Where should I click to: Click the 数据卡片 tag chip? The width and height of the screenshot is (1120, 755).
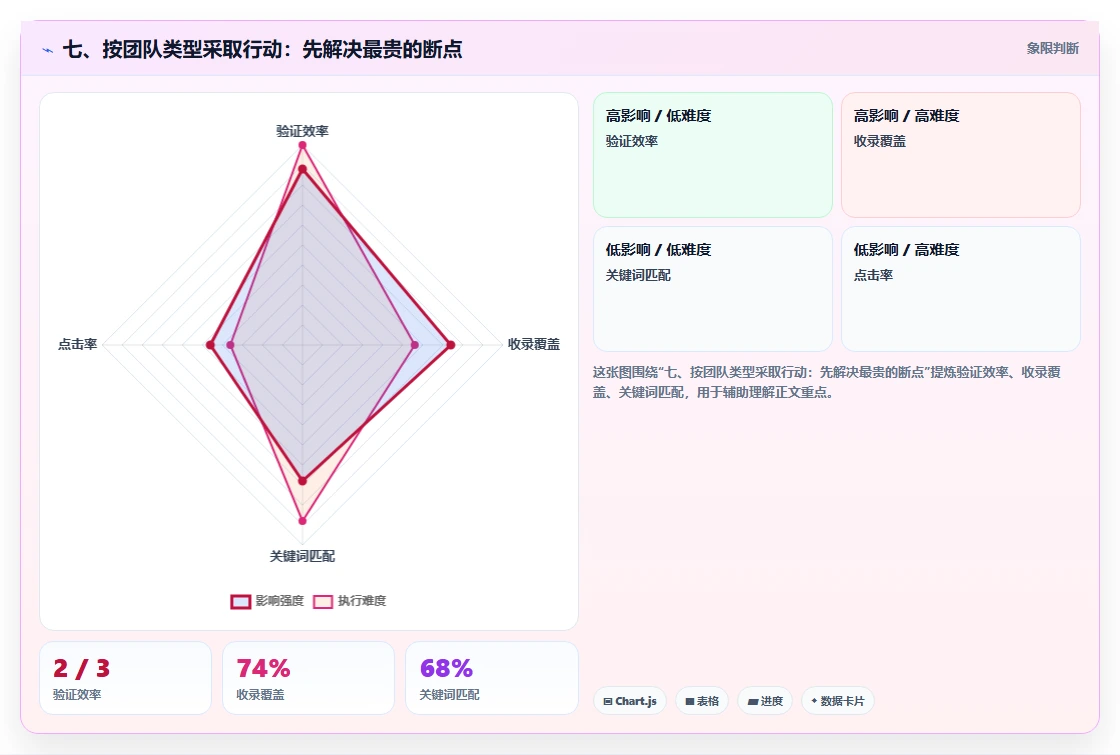(838, 701)
